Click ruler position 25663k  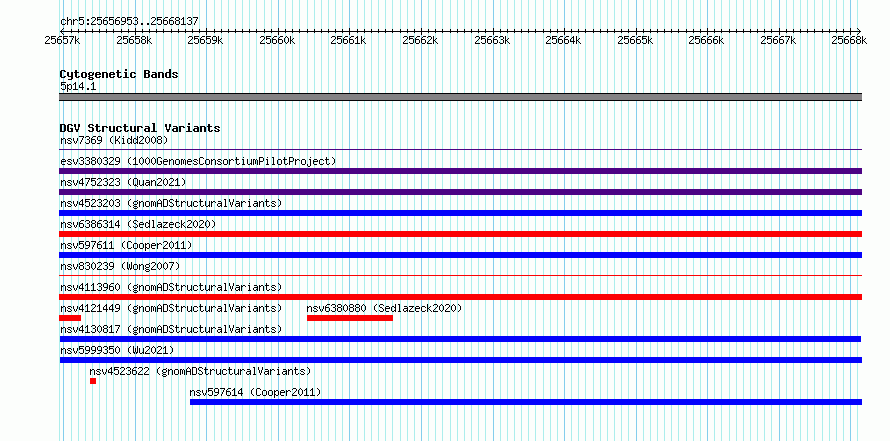point(492,40)
